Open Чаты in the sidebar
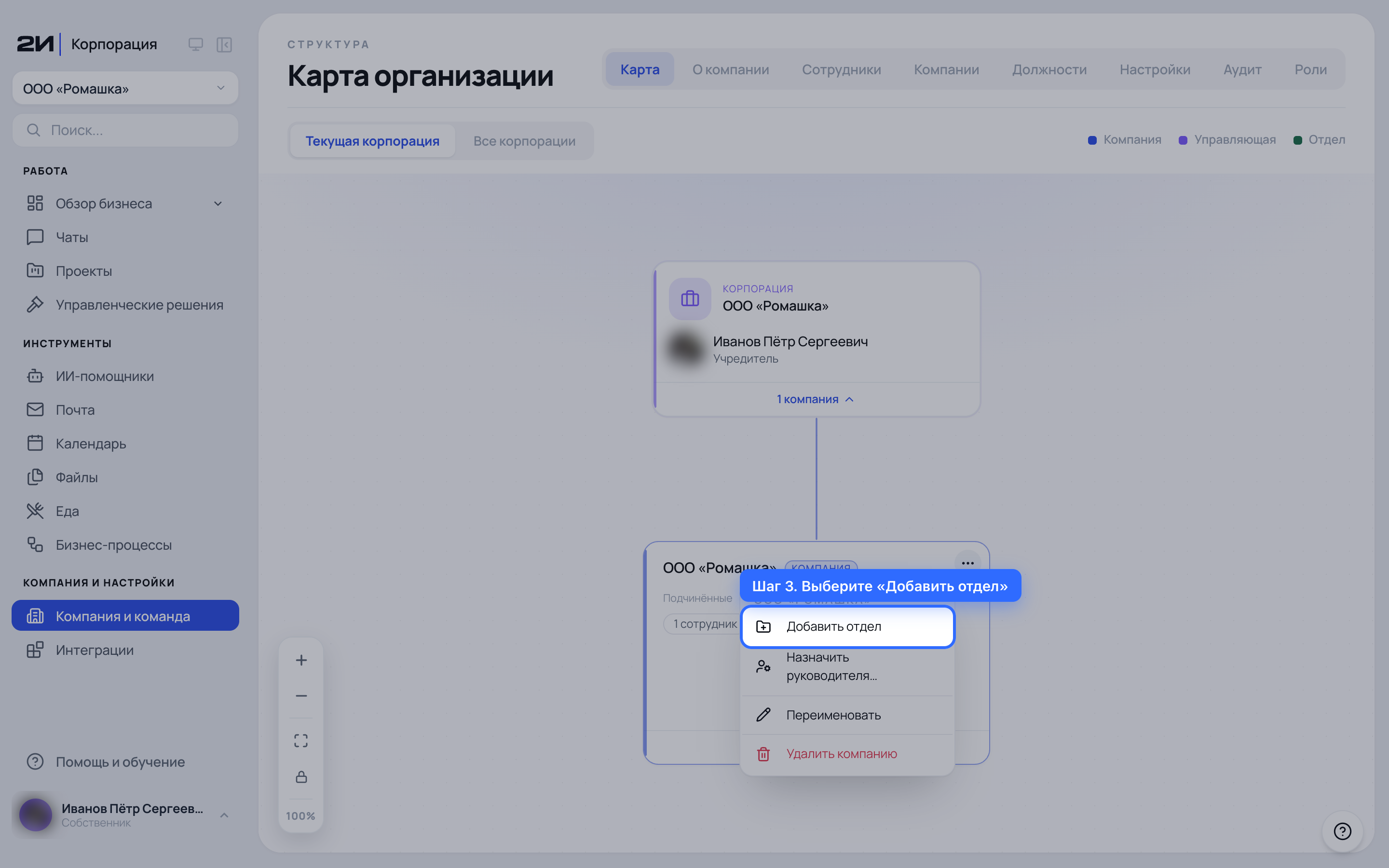This screenshot has height=868, width=1389. tap(125, 237)
